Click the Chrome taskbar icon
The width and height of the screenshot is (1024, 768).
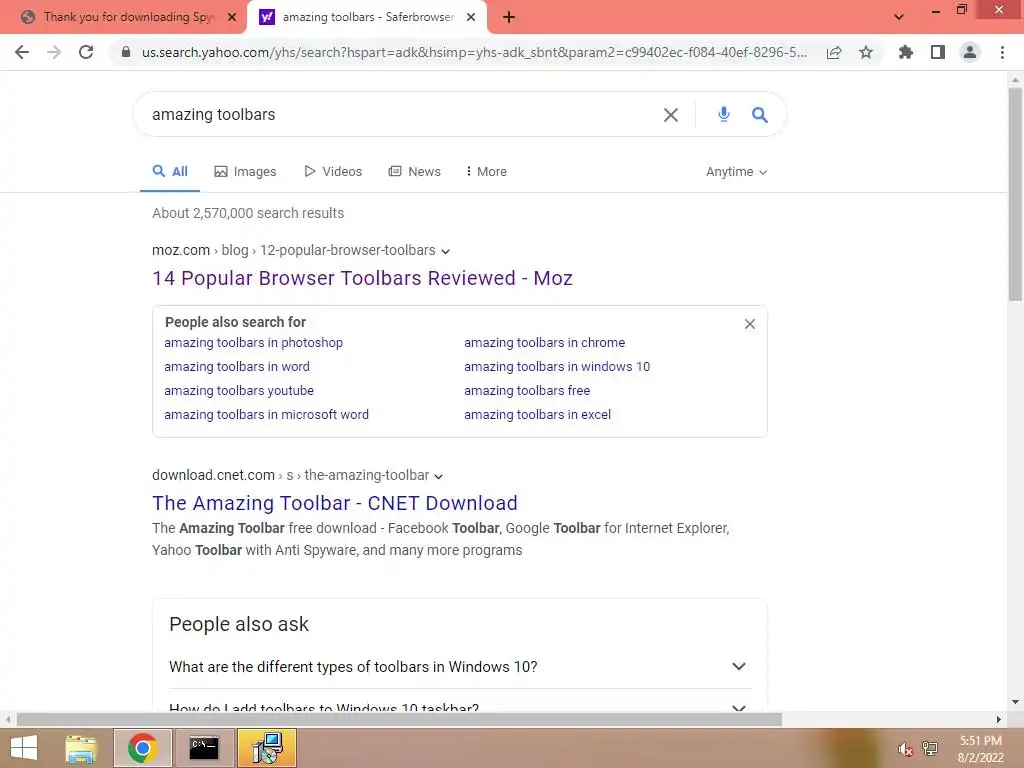click(x=142, y=748)
